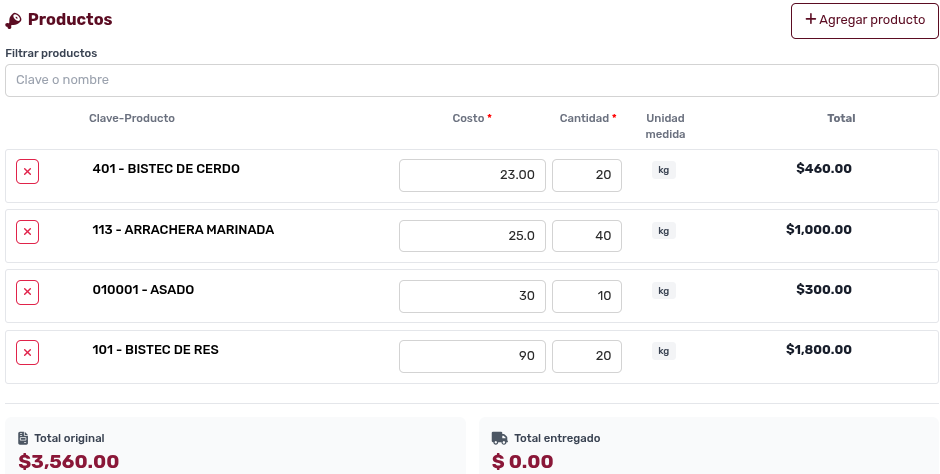Click the Cantidad column header
Image resolution: width=940 pixels, height=474 pixels.
[584, 118]
